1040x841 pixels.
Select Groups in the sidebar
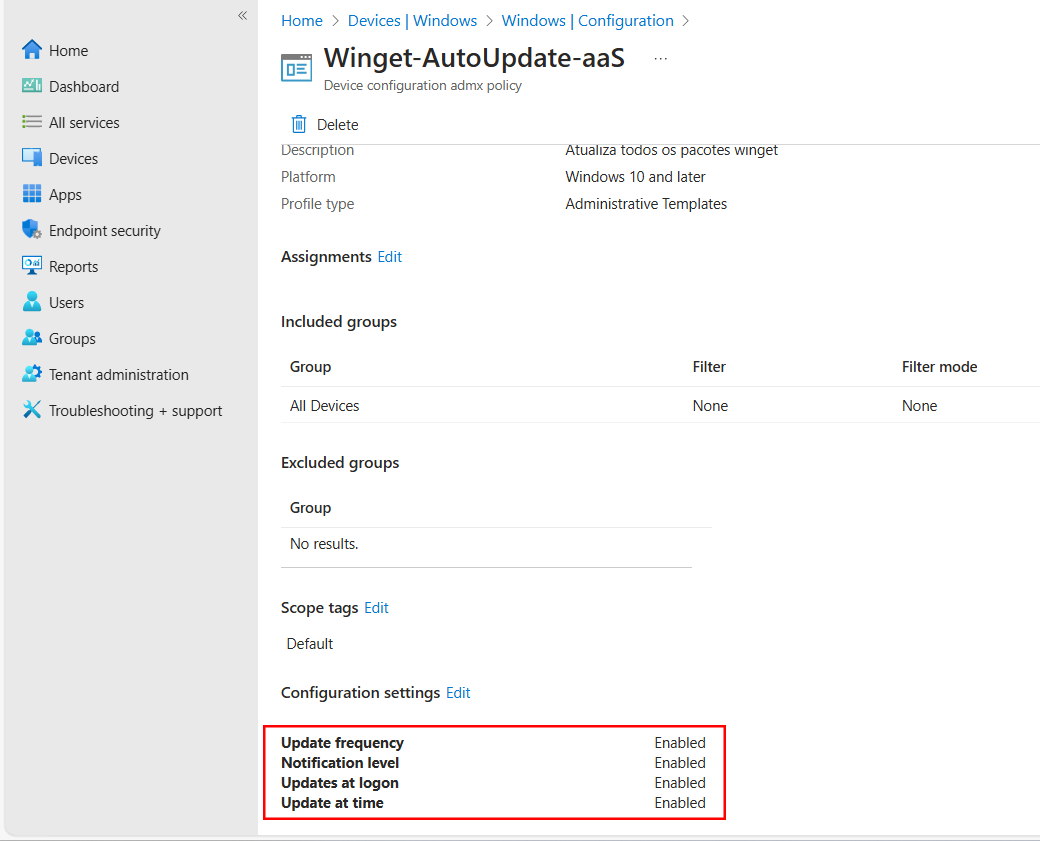click(72, 339)
